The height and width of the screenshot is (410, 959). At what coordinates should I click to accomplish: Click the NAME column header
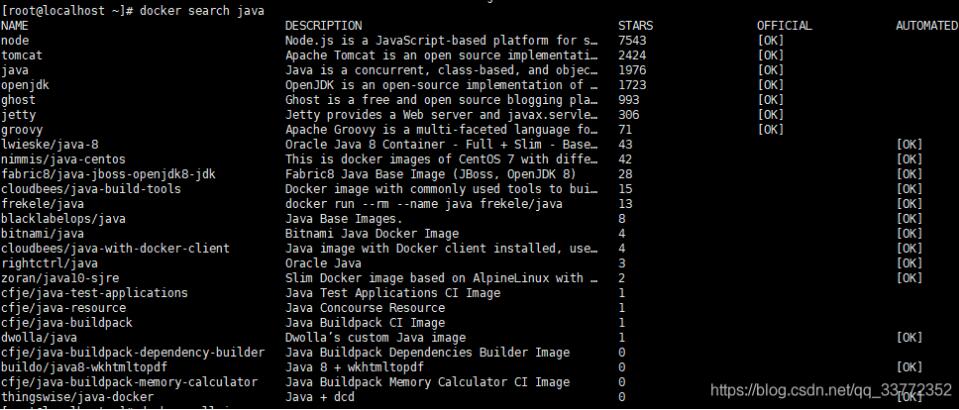click(x=15, y=25)
